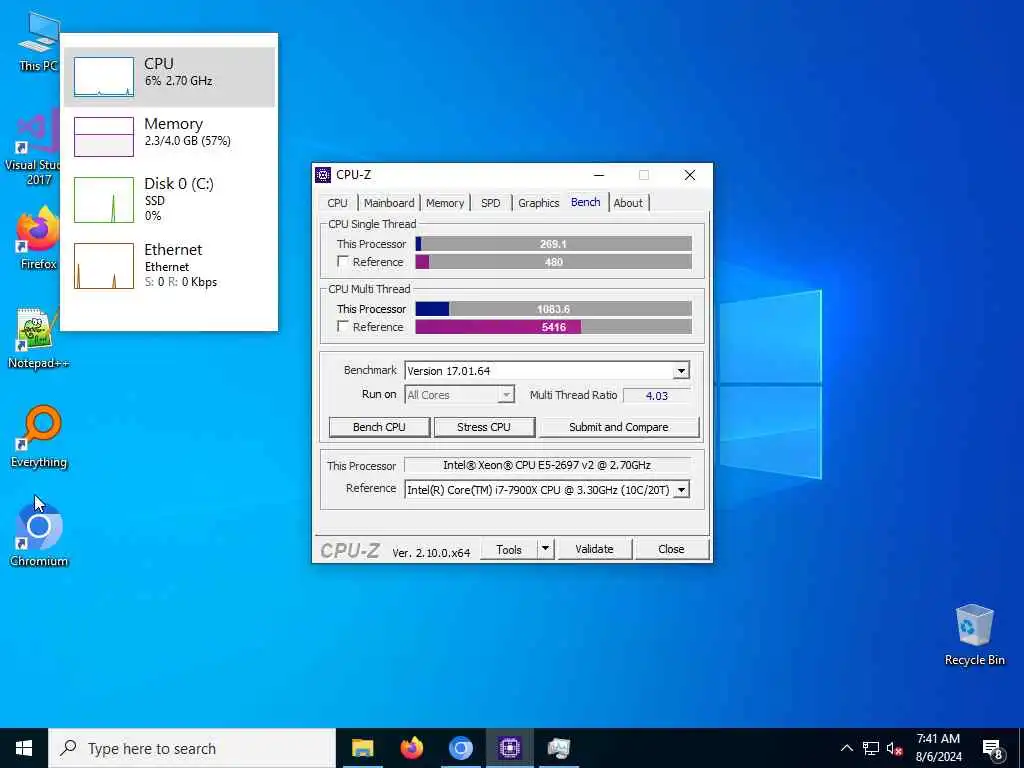Image resolution: width=1024 pixels, height=768 pixels.
Task: Enable the Multi Thread Reference checkbox
Action: coord(343,326)
